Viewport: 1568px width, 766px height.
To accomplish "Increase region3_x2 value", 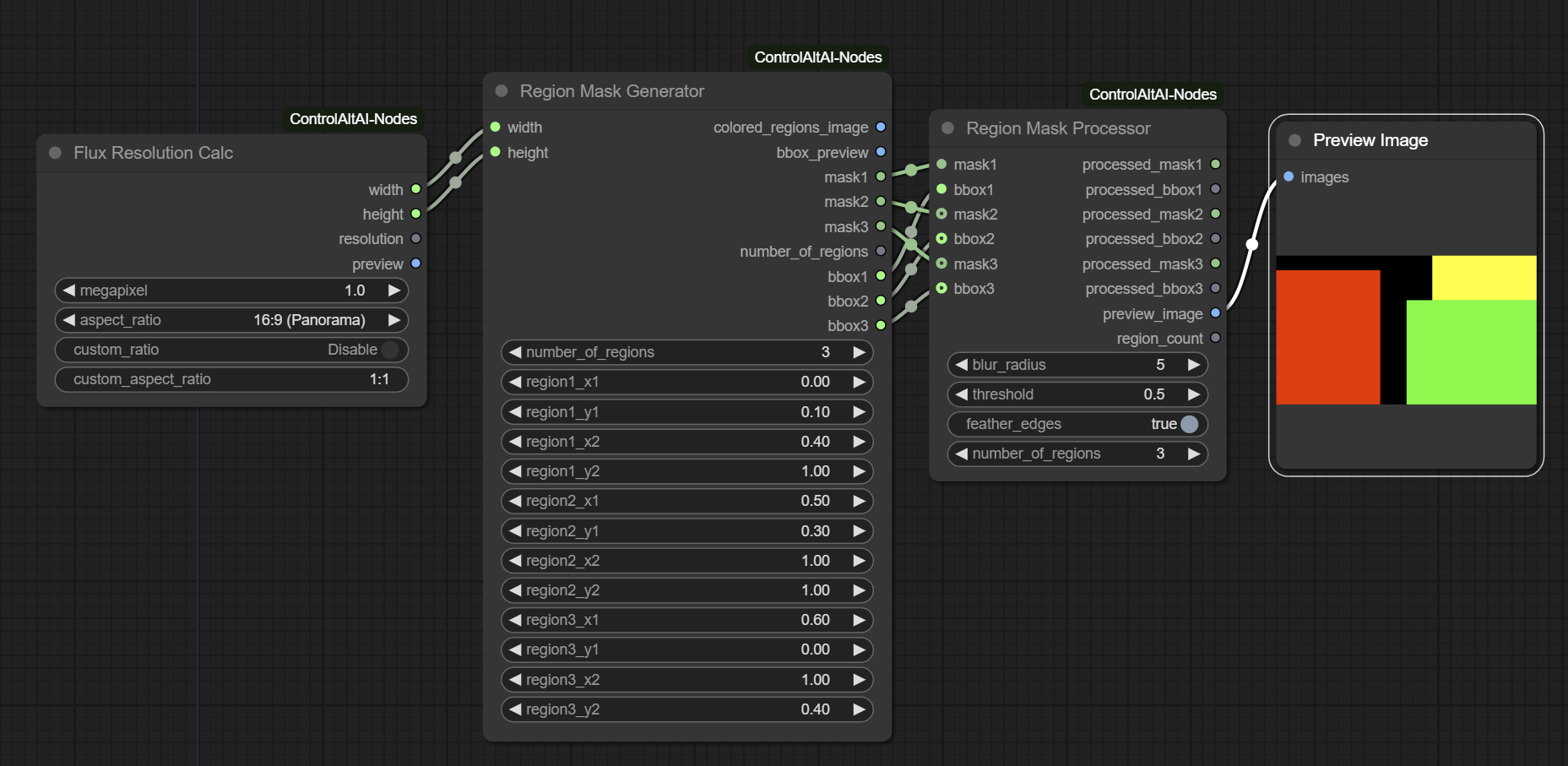I will tap(859, 680).
